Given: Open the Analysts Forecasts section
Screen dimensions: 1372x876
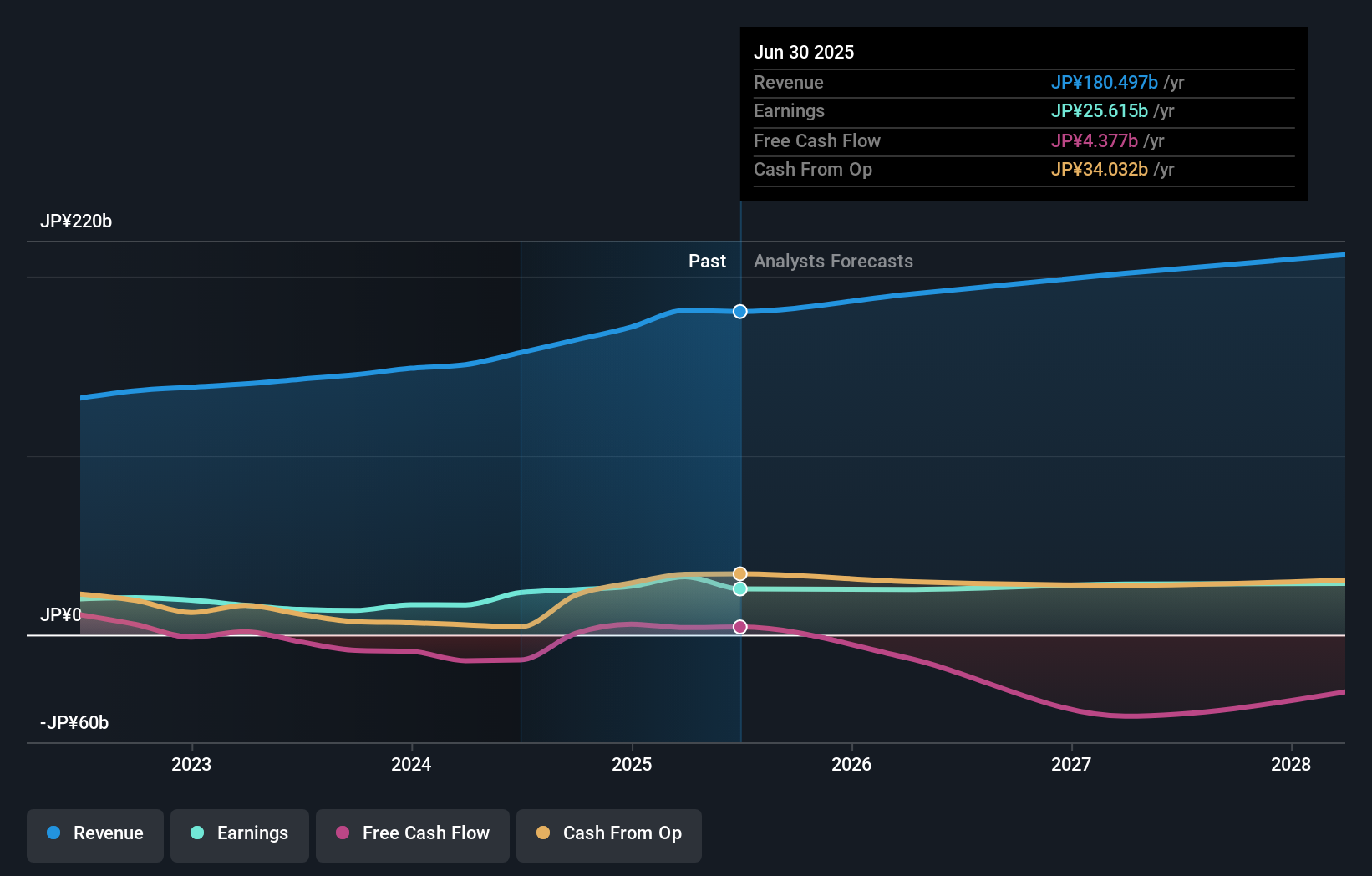Looking at the screenshot, I should click(832, 261).
